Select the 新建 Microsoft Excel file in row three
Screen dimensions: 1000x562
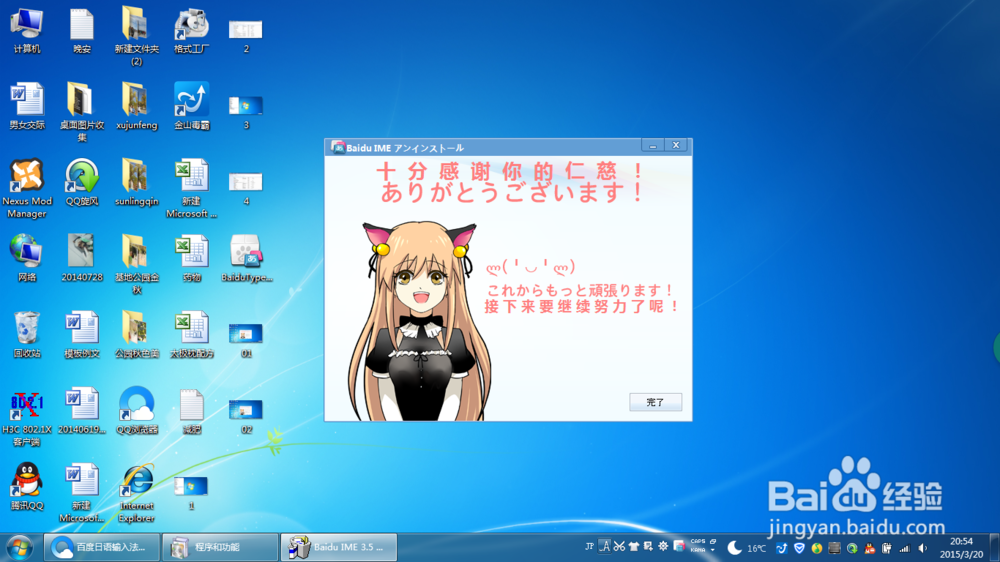tap(191, 188)
